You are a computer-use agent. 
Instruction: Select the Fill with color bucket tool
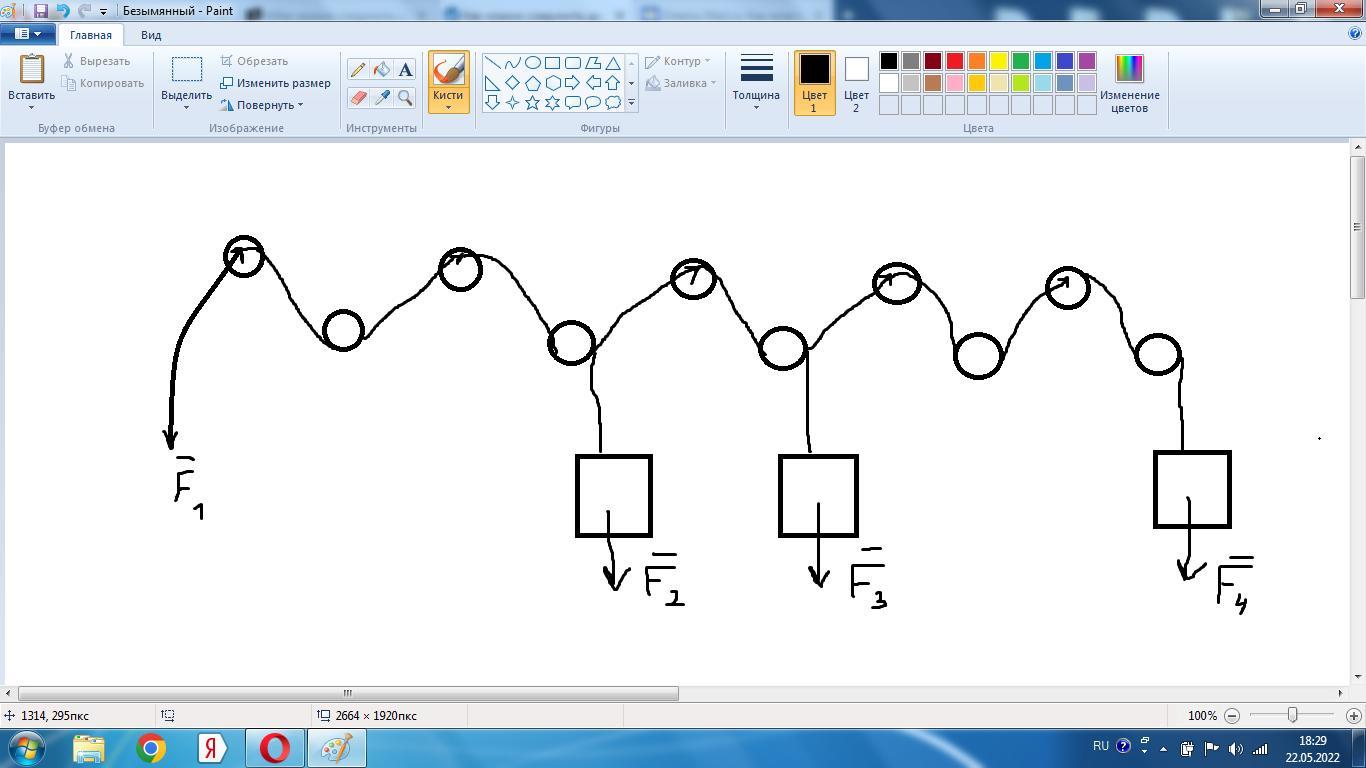click(381, 70)
